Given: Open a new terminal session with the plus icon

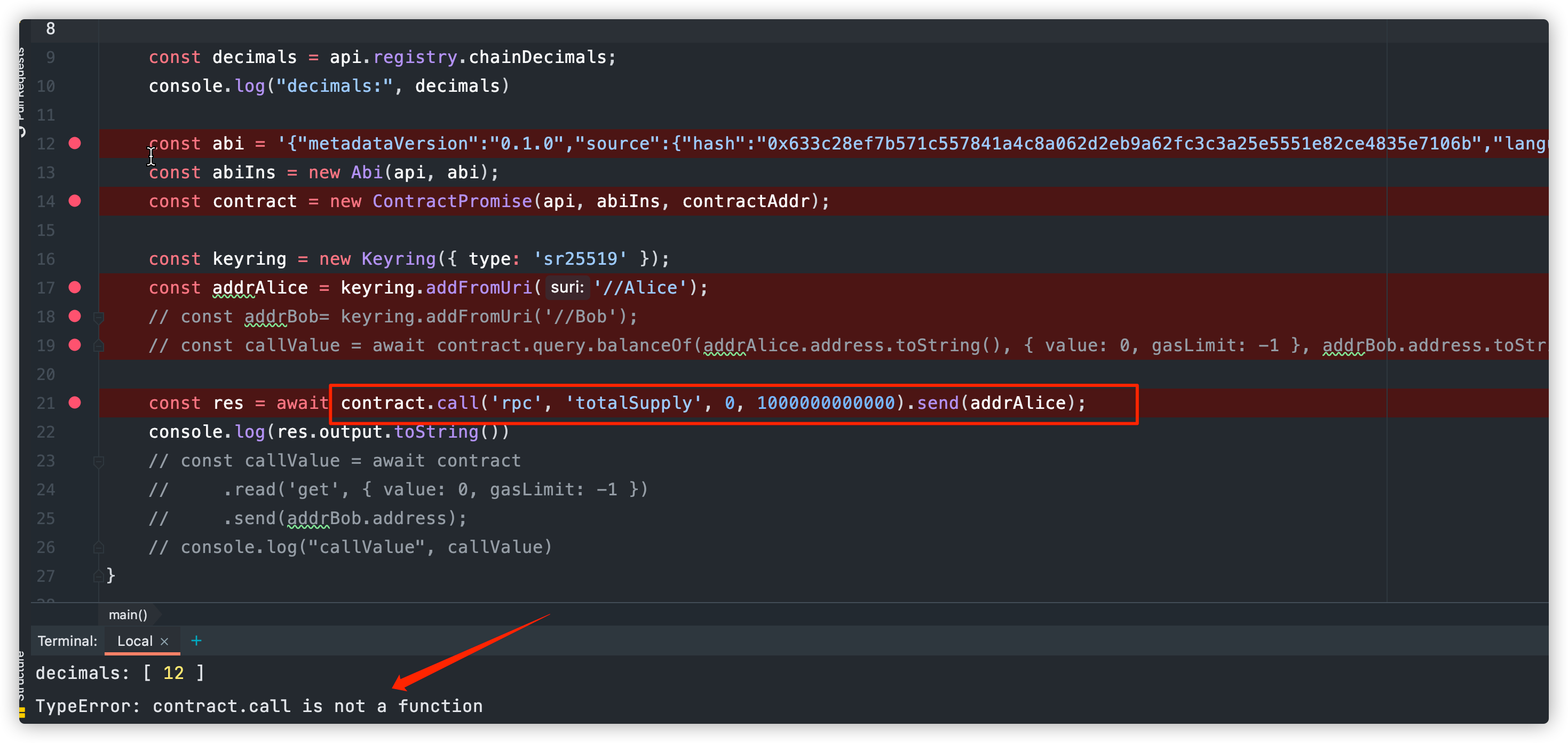Looking at the screenshot, I should click(x=196, y=641).
